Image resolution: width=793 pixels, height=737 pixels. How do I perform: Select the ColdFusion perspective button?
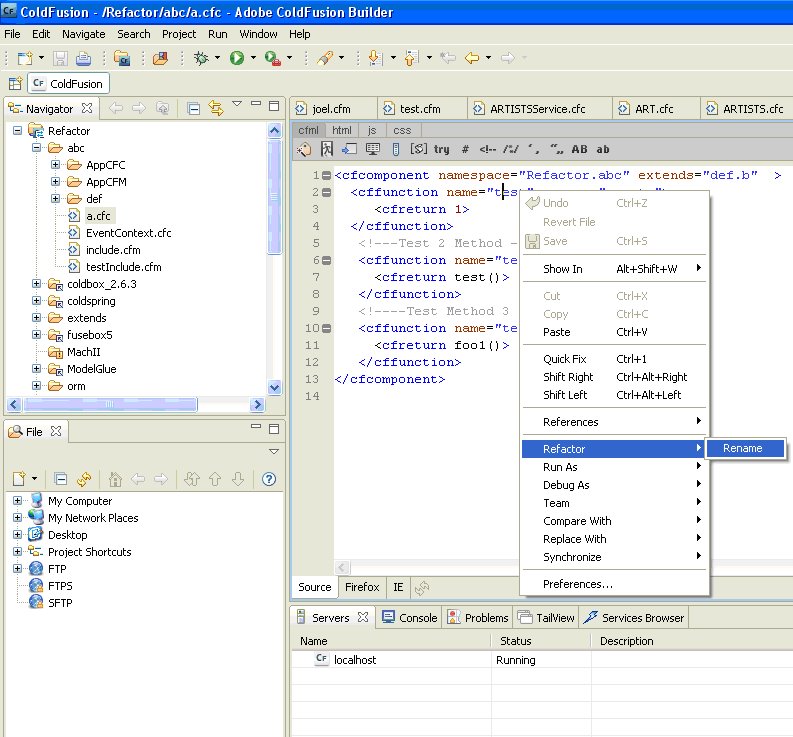click(68, 83)
